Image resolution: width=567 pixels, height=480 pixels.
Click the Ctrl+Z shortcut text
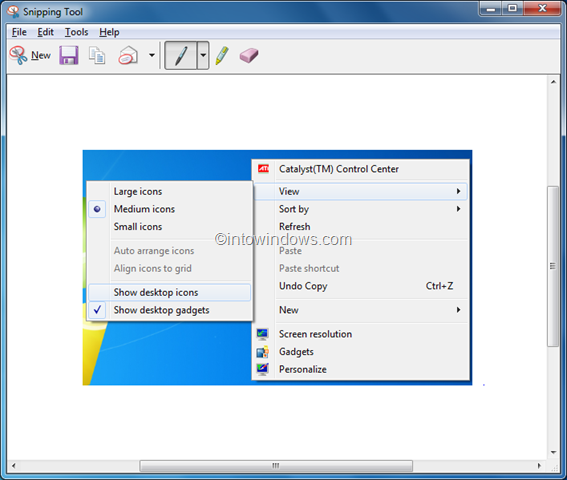tap(439, 286)
